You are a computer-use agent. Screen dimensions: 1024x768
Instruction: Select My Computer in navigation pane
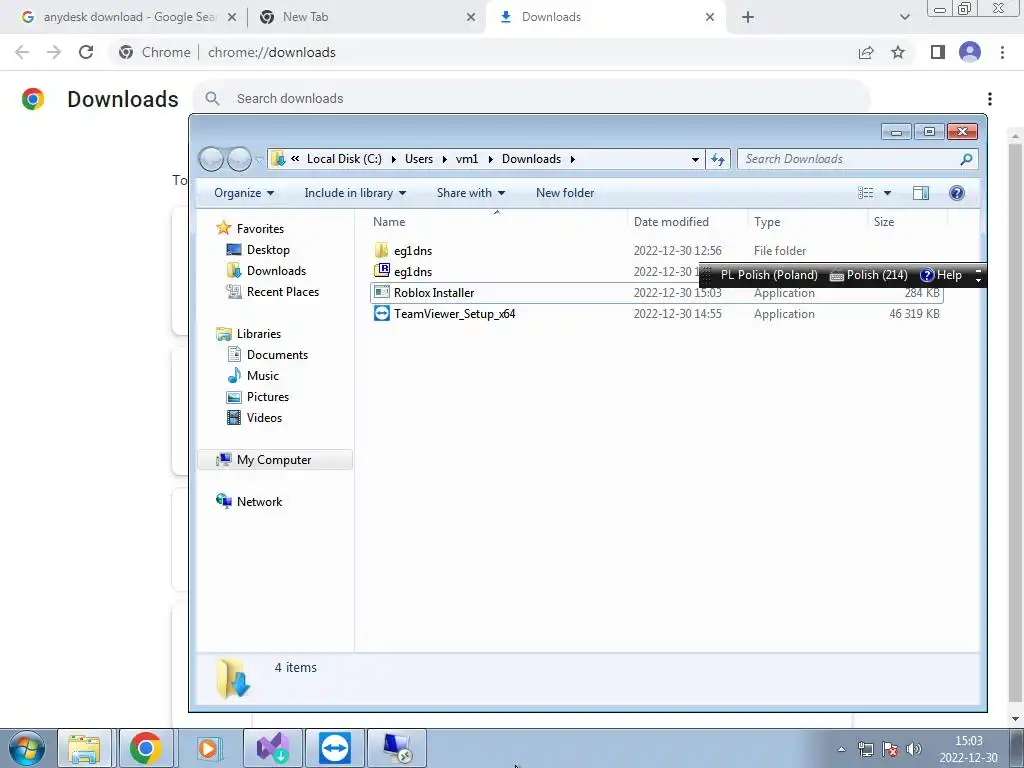coord(274,460)
